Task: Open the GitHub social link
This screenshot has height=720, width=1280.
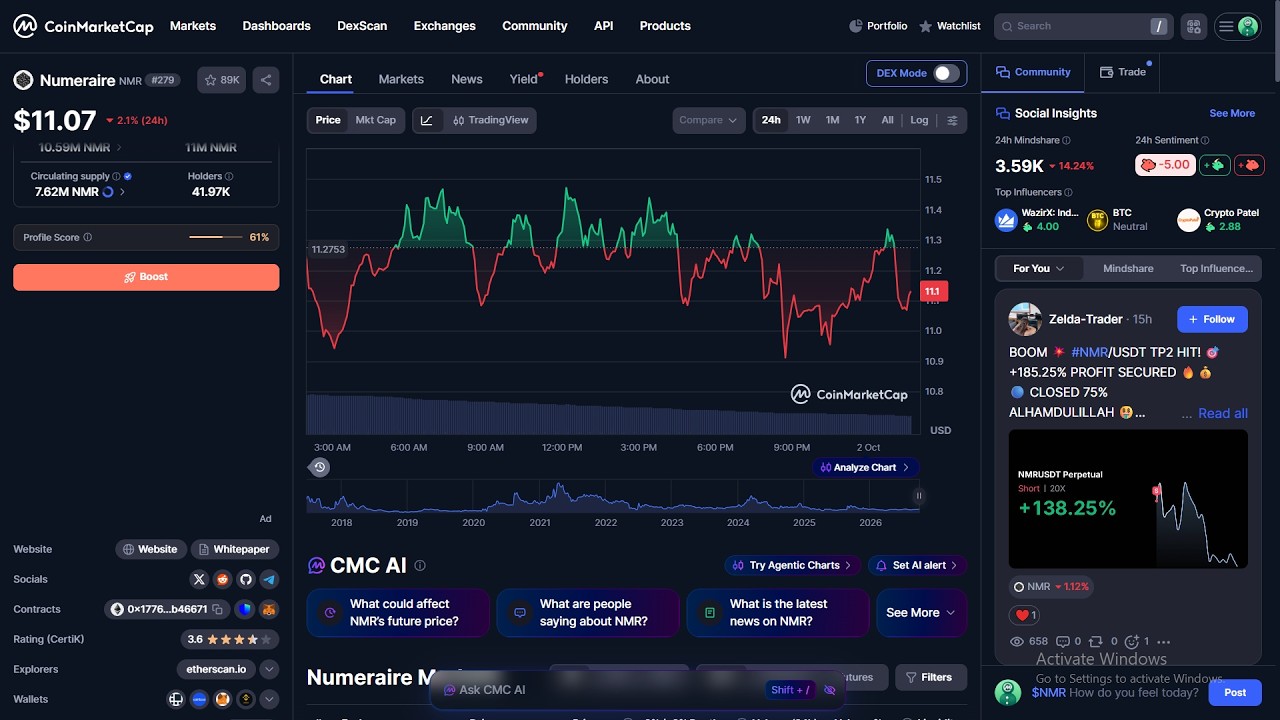Action: click(x=246, y=579)
